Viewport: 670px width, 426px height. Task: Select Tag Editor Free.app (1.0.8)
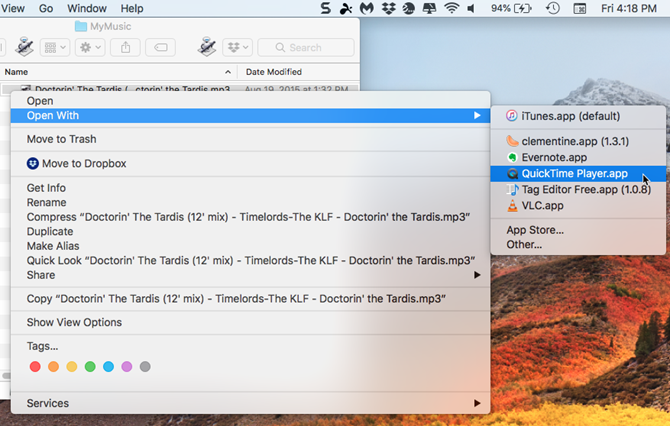[x=578, y=189]
